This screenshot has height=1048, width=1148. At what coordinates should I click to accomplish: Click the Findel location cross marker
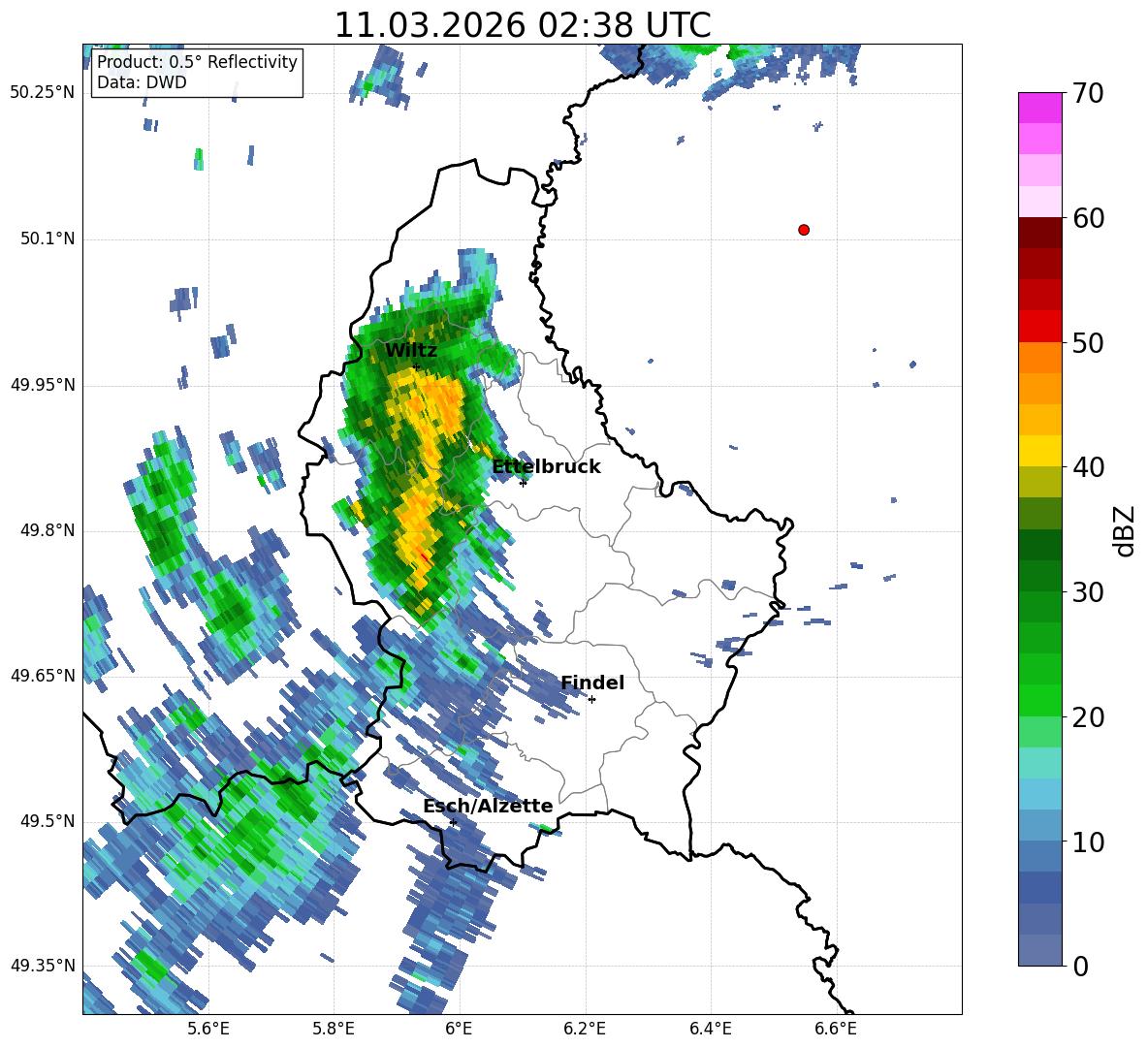pyautogui.click(x=591, y=700)
